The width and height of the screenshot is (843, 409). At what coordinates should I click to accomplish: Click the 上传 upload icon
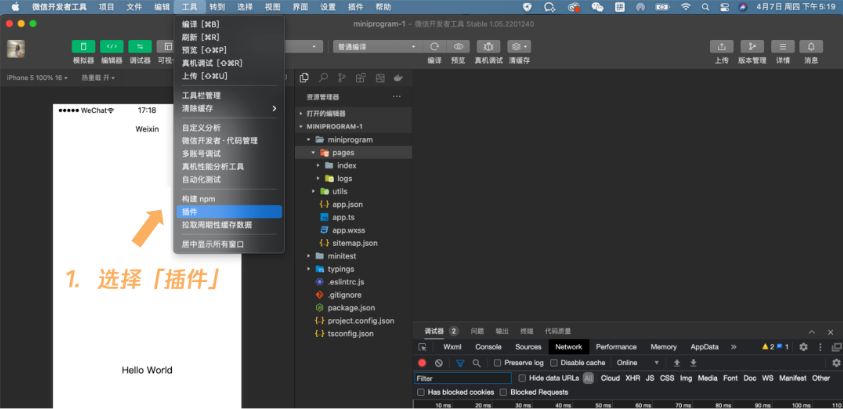[721, 47]
